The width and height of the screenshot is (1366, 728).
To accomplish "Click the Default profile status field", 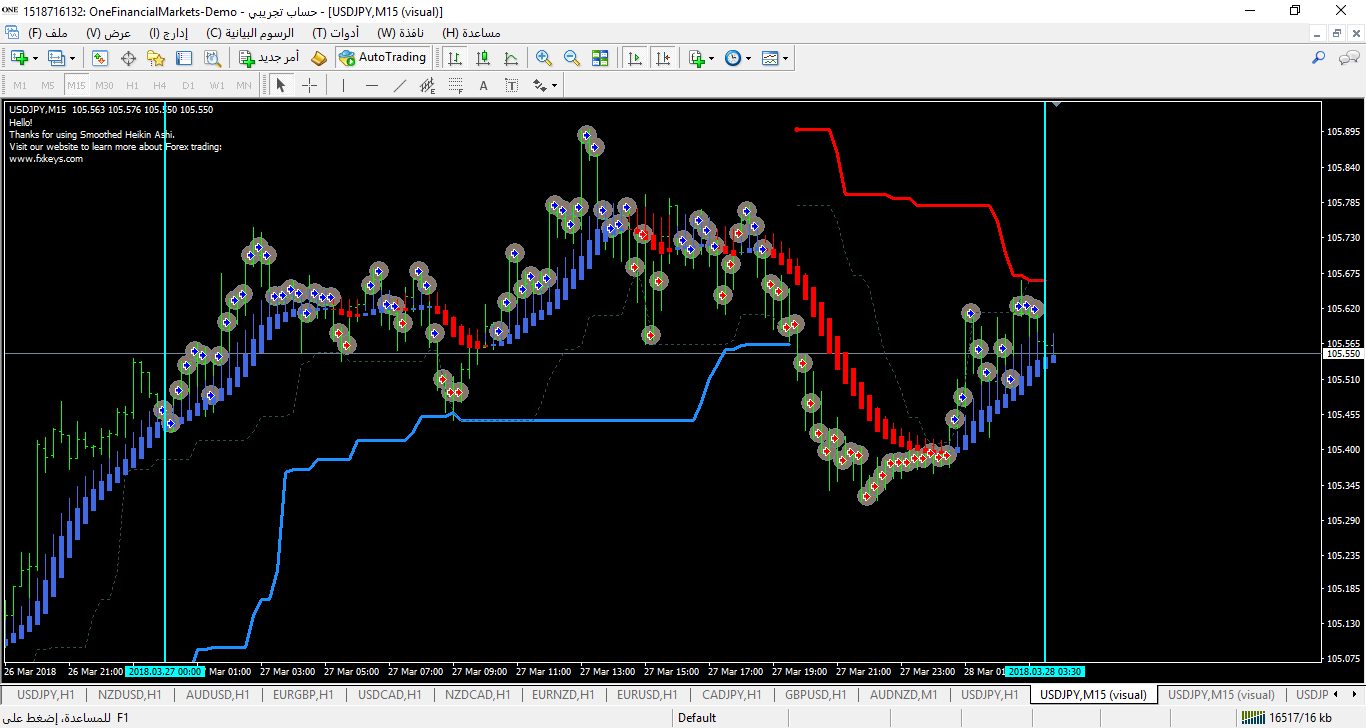I will [697, 717].
